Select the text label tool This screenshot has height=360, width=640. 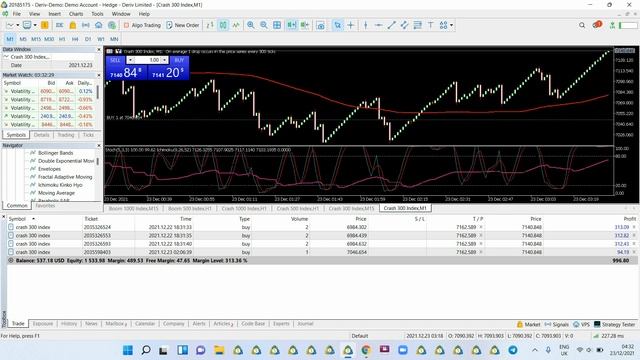pyautogui.click(x=430, y=25)
